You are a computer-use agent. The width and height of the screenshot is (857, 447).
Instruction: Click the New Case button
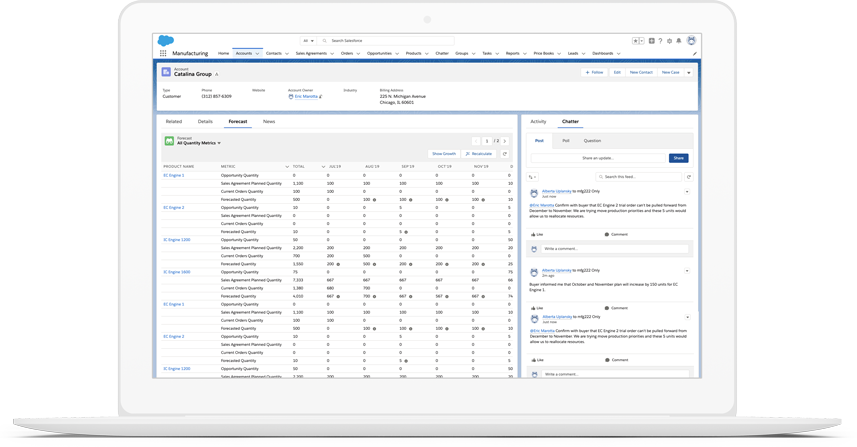(670, 73)
